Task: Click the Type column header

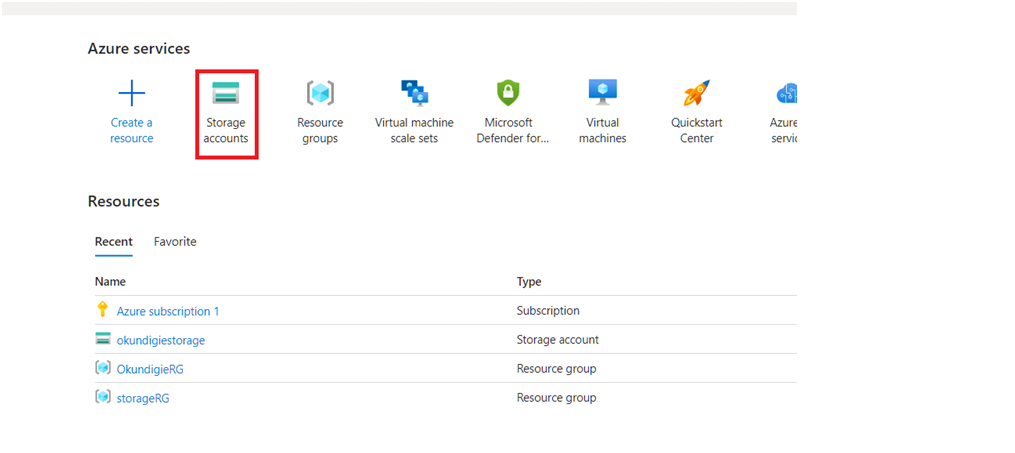Action: 529,282
